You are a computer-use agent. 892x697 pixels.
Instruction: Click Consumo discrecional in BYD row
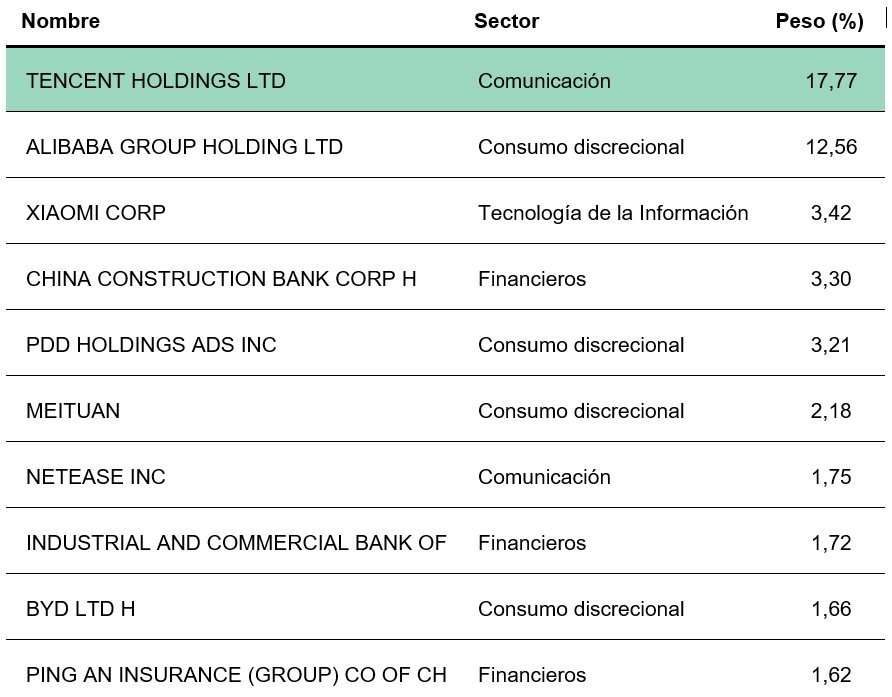581,609
